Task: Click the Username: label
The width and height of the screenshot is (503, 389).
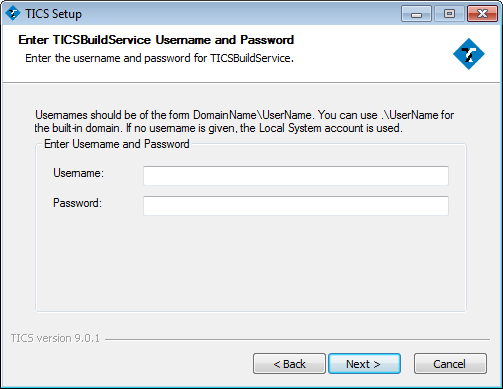Action: pyautogui.click(x=78, y=173)
